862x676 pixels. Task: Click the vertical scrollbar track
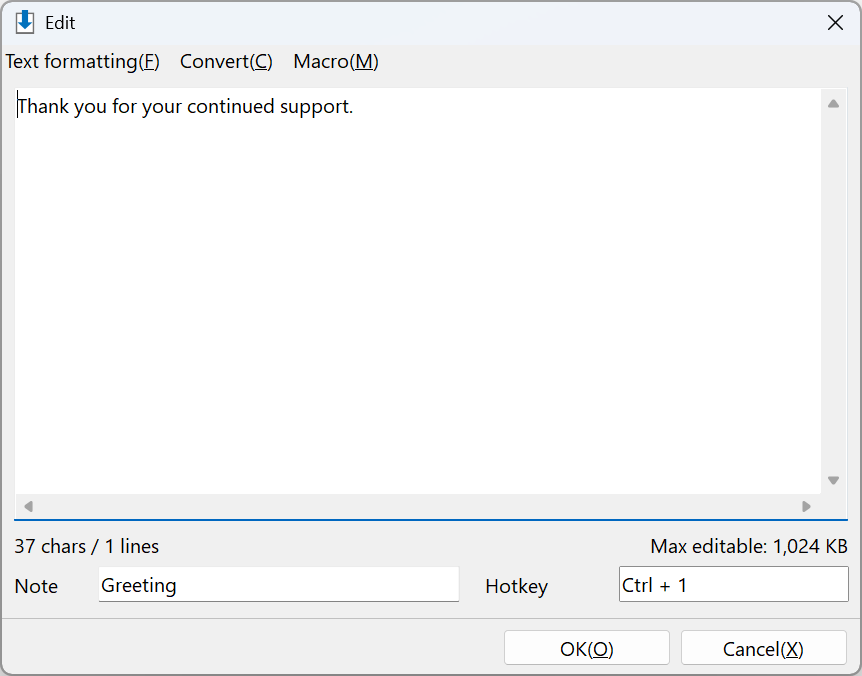click(833, 291)
